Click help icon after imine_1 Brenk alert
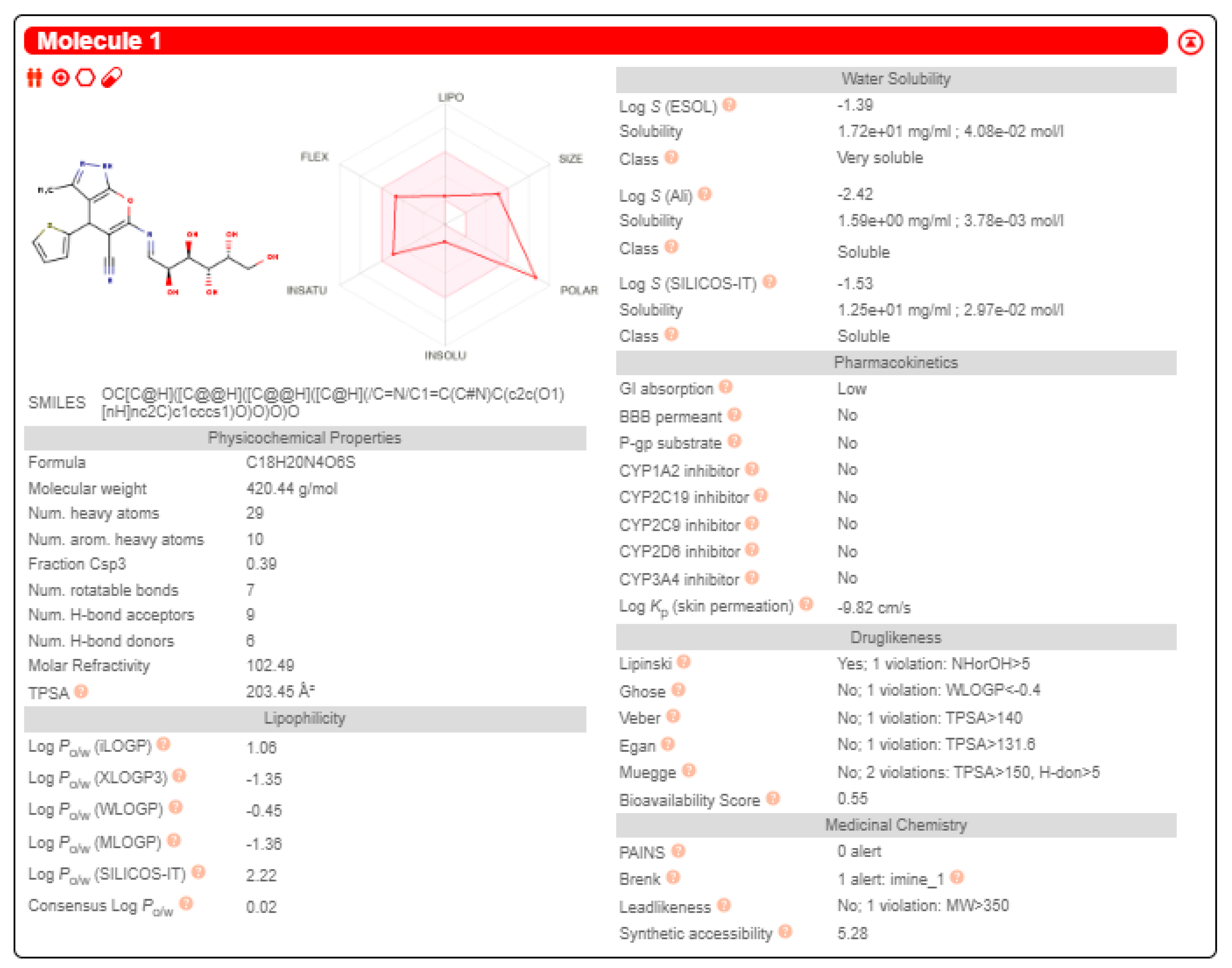This screenshot has width=1232, height=968. pos(957,878)
